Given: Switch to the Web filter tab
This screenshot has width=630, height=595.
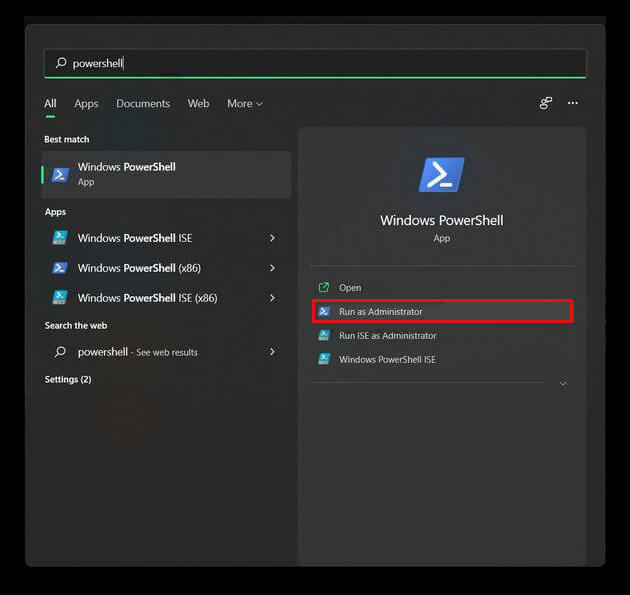Looking at the screenshot, I should point(198,104).
